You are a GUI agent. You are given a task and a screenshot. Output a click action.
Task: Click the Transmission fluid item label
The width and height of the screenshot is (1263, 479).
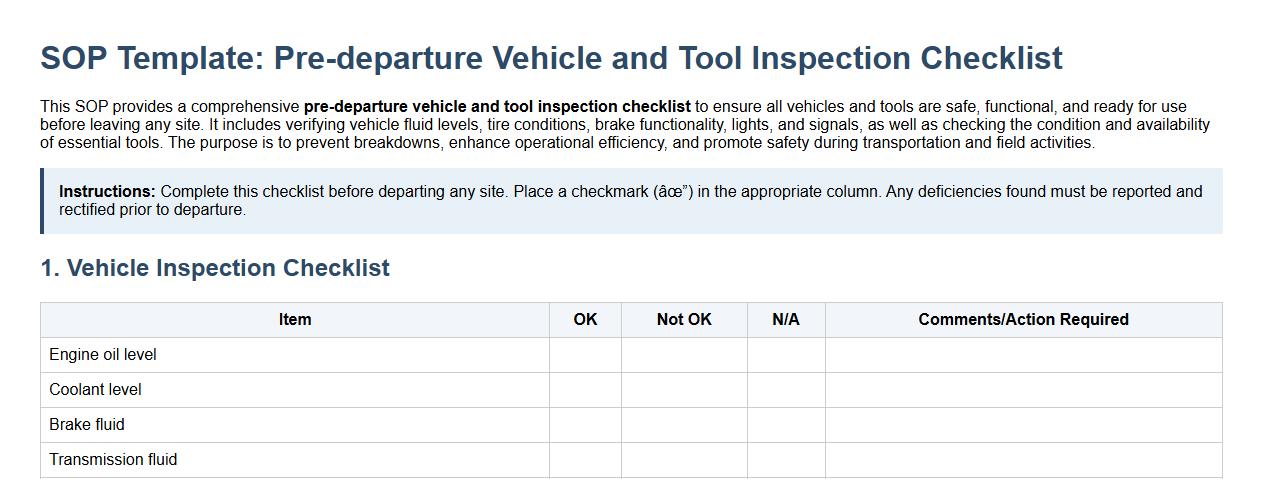tap(113, 460)
